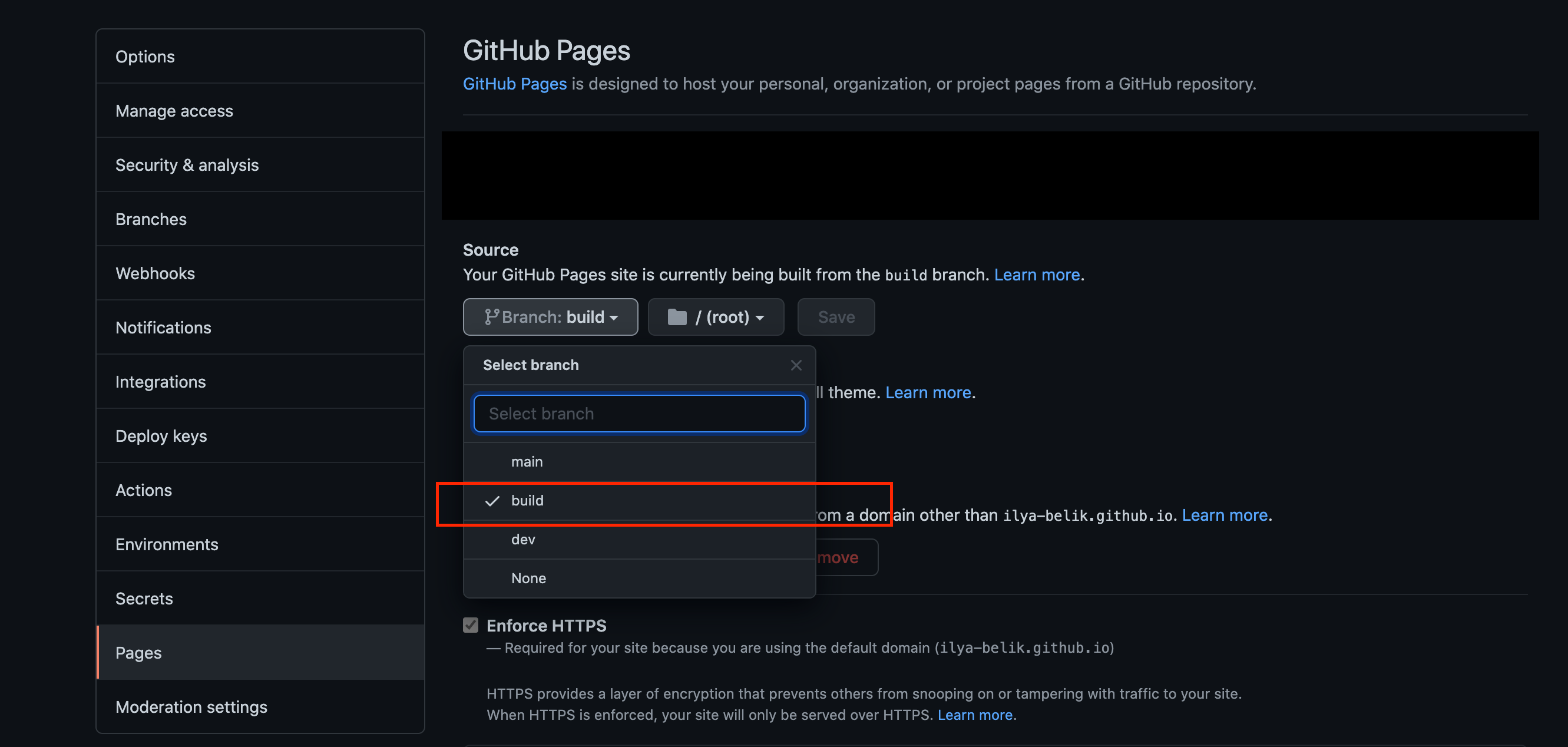This screenshot has width=1568, height=747.
Task: Click Learn more link after build branch
Action: (x=1037, y=275)
